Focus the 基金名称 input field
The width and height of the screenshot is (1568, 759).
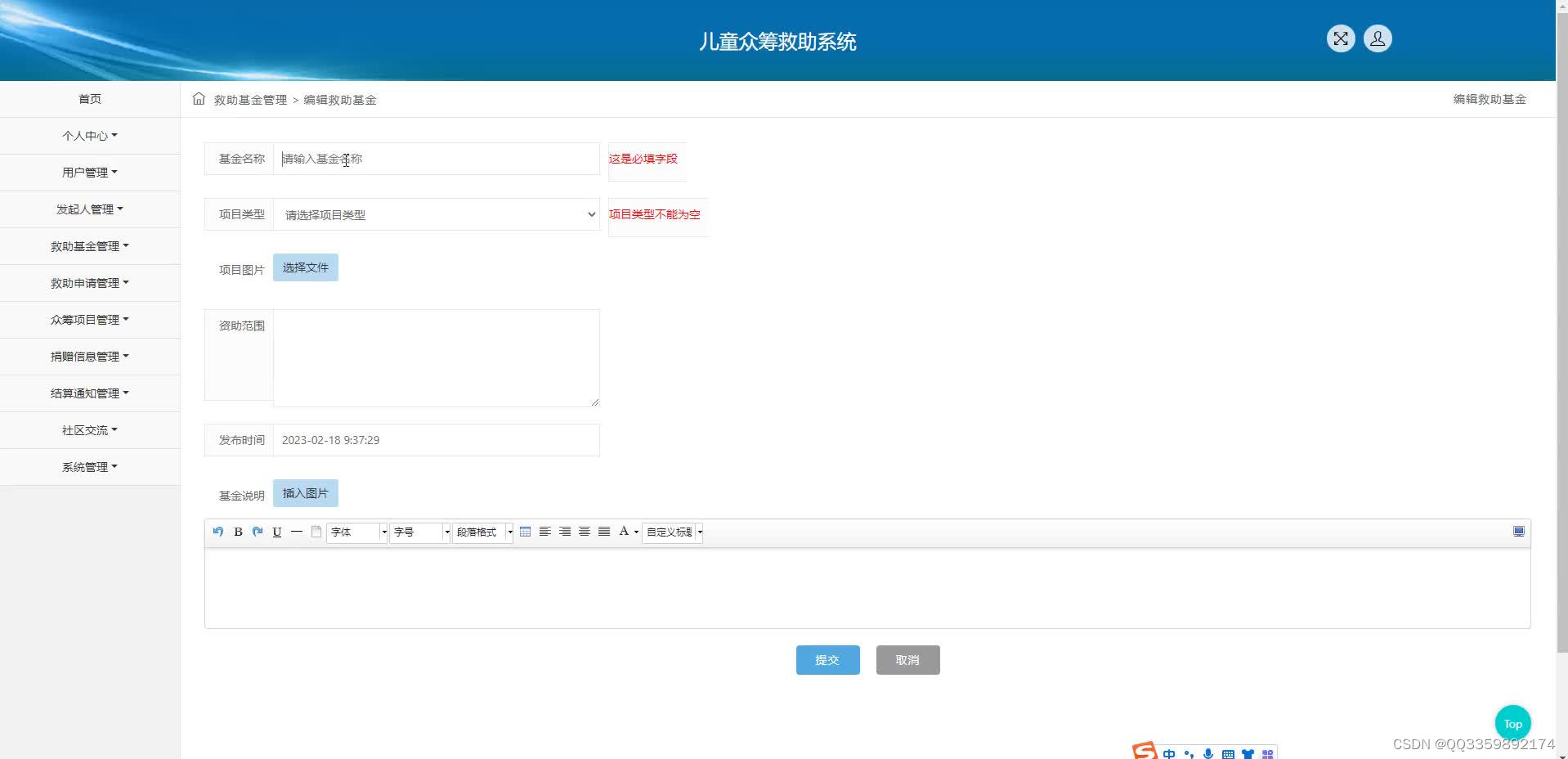pyautogui.click(x=437, y=159)
